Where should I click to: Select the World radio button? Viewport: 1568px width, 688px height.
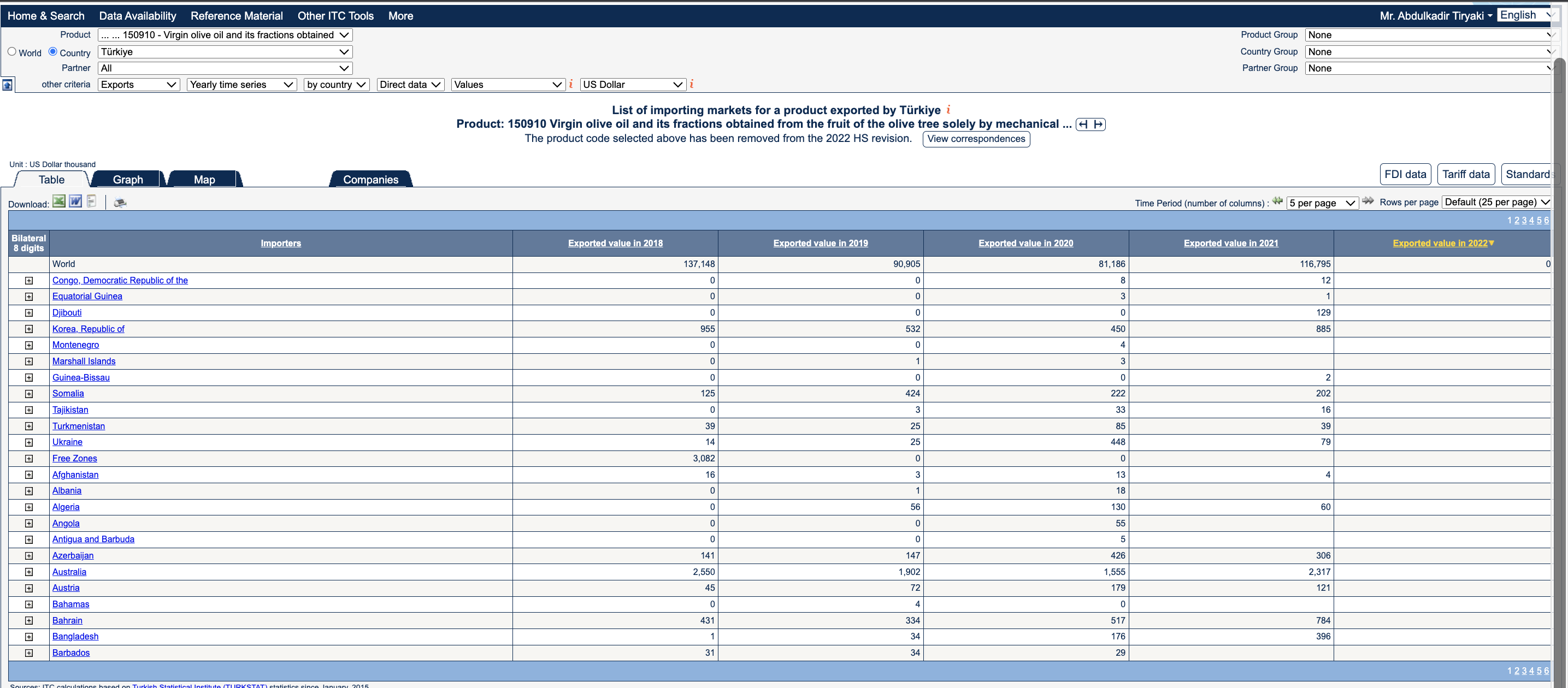pos(11,52)
